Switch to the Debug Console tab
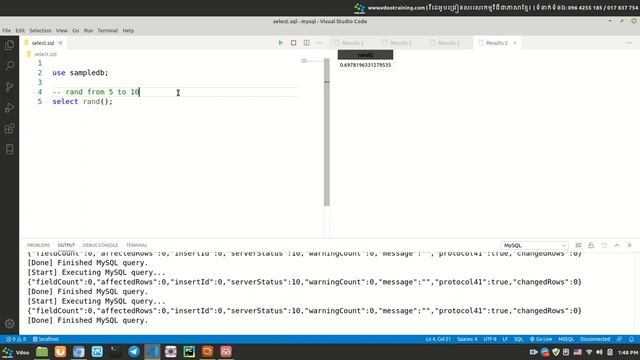 pos(100,245)
